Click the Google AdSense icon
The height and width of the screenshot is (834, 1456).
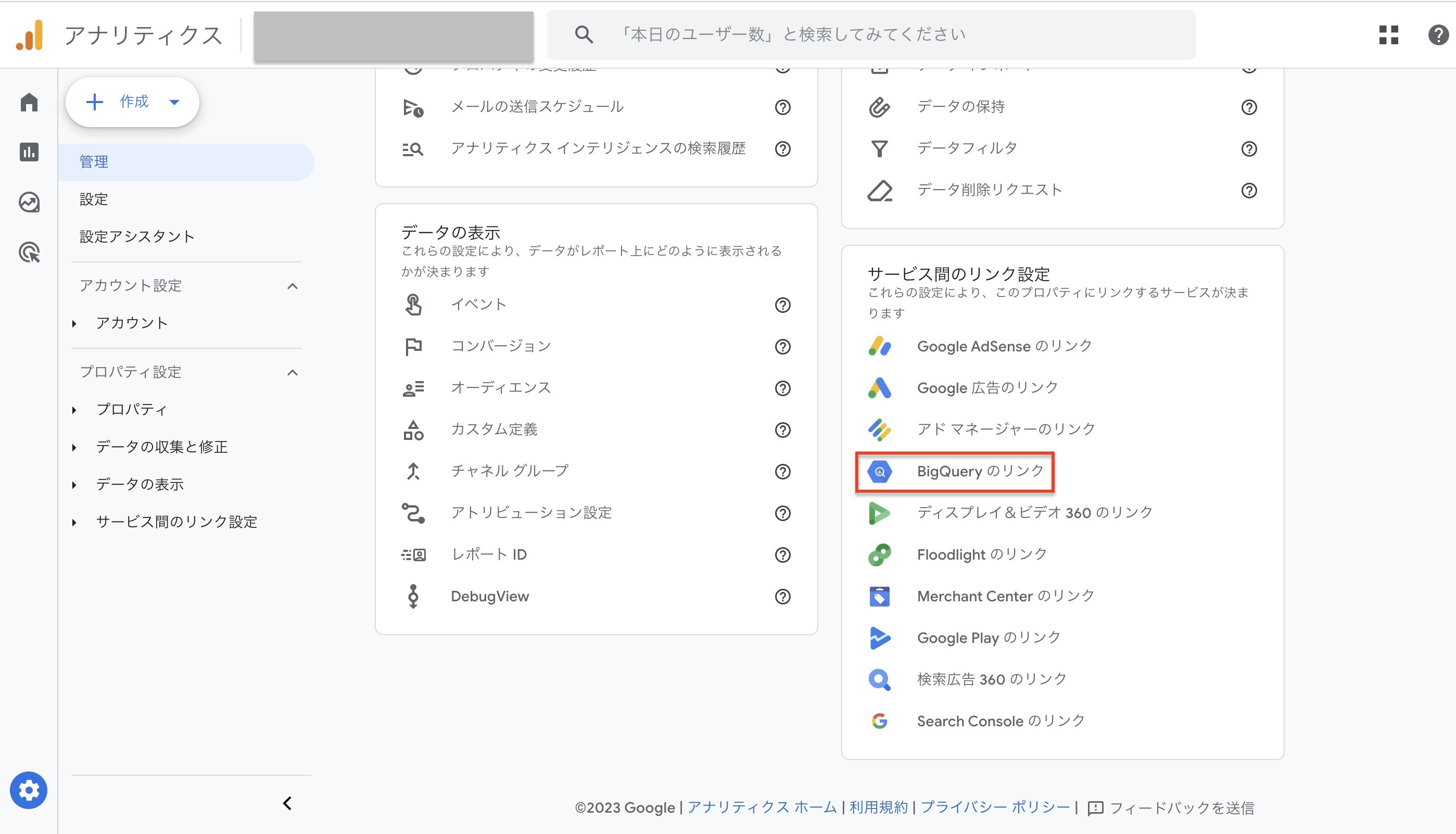[879, 346]
